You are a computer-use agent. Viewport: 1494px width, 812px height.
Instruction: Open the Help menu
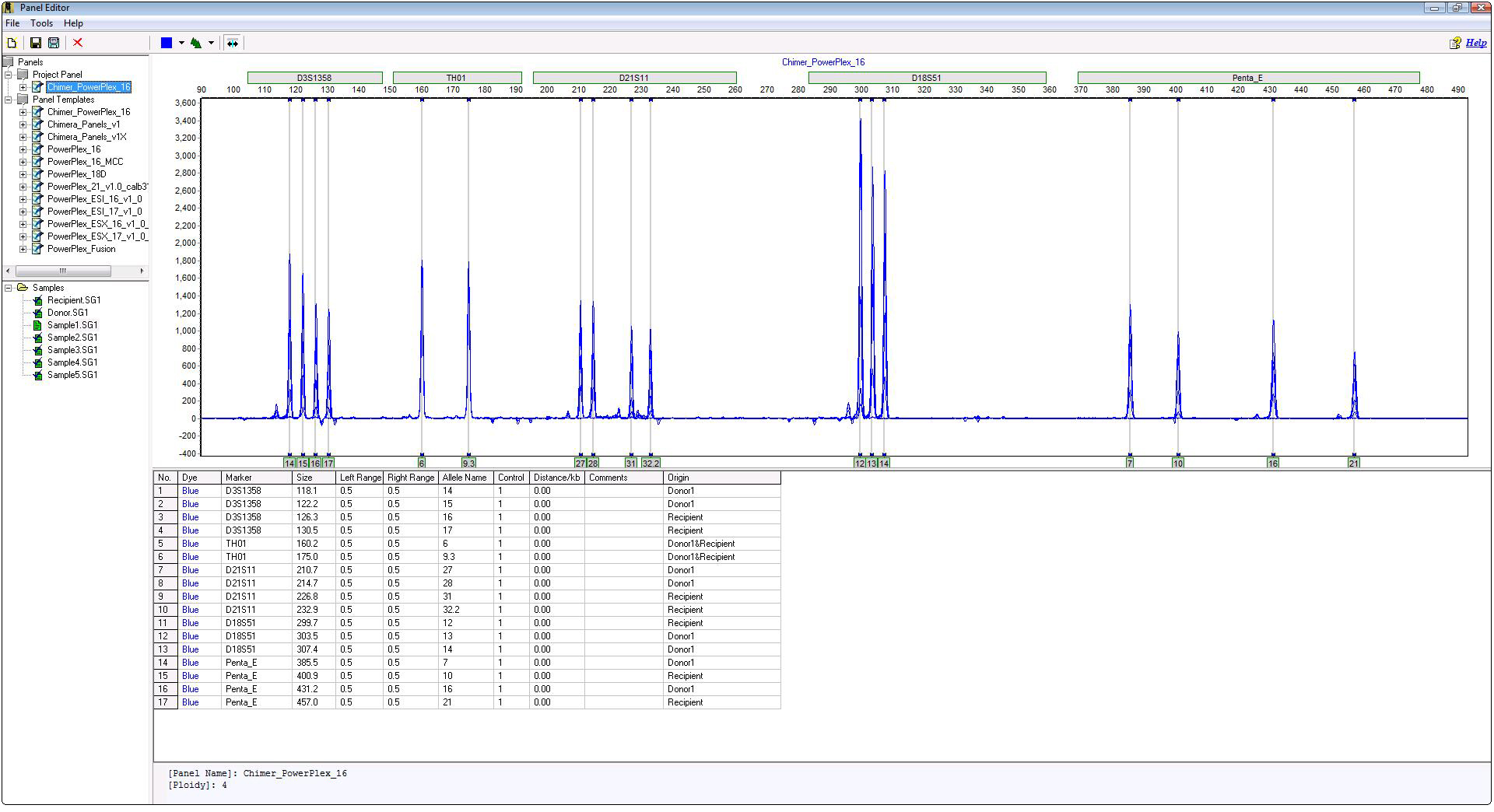click(x=73, y=23)
